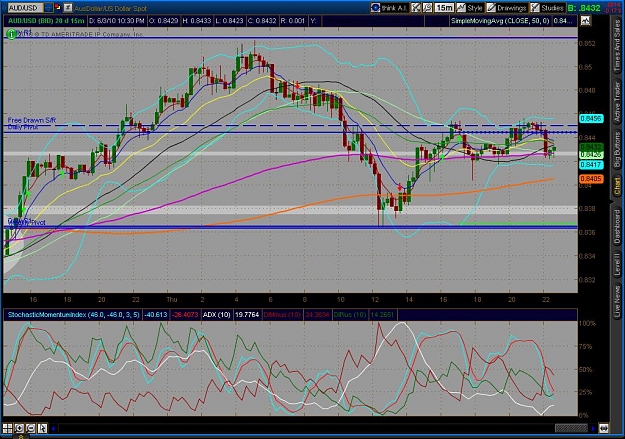Click the 0.8456 cyan price bubble

point(591,118)
